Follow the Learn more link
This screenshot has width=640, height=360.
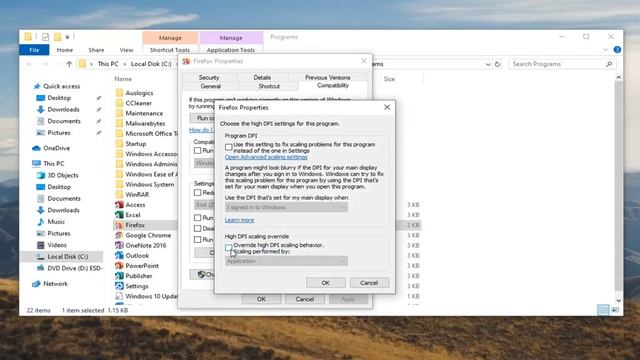(239, 220)
